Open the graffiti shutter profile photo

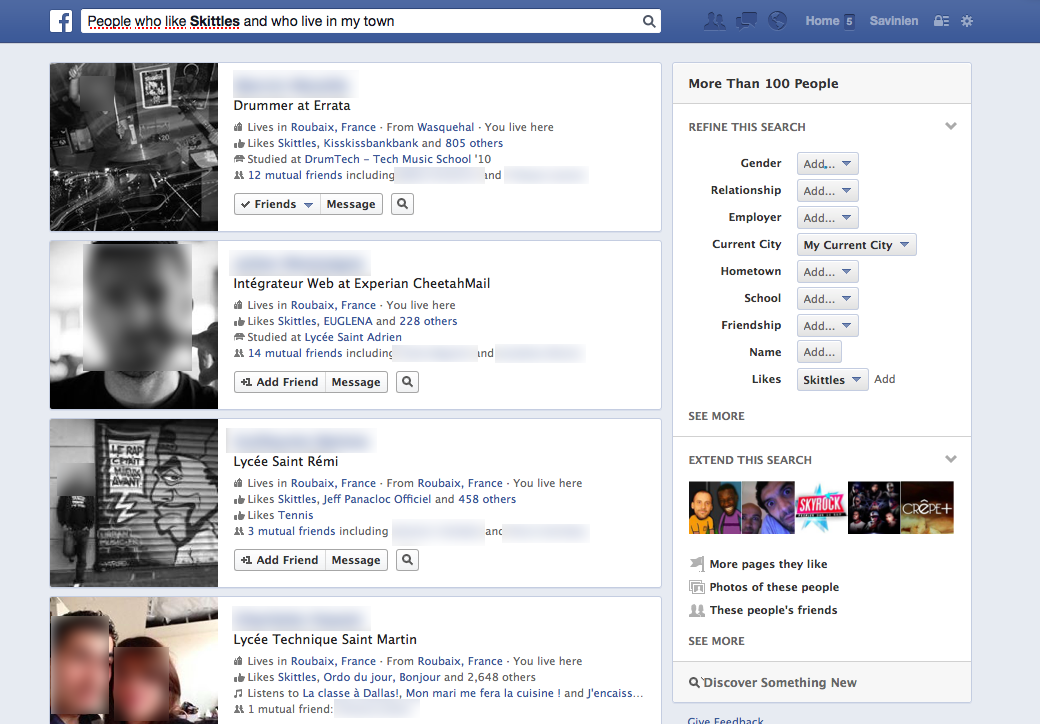click(x=134, y=503)
